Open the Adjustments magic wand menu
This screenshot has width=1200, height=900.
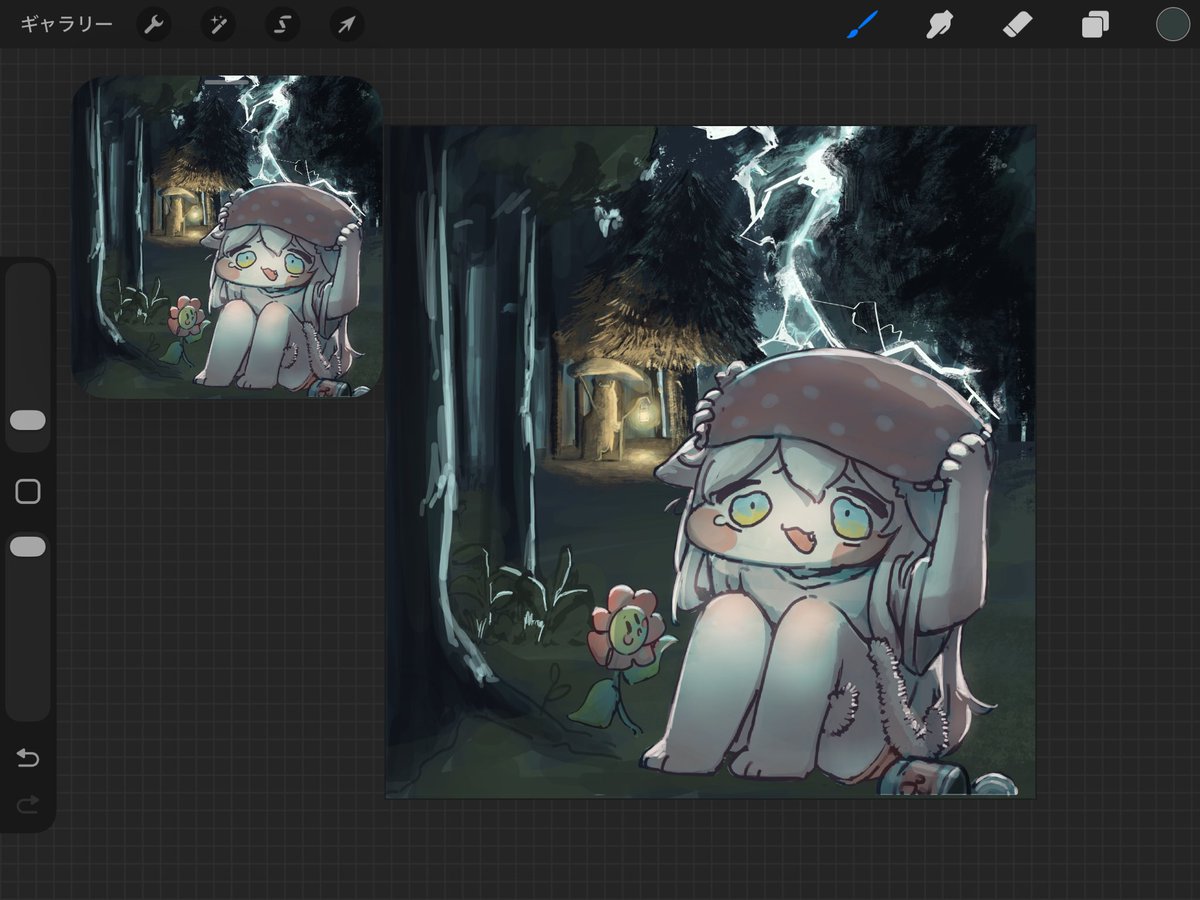click(217, 24)
